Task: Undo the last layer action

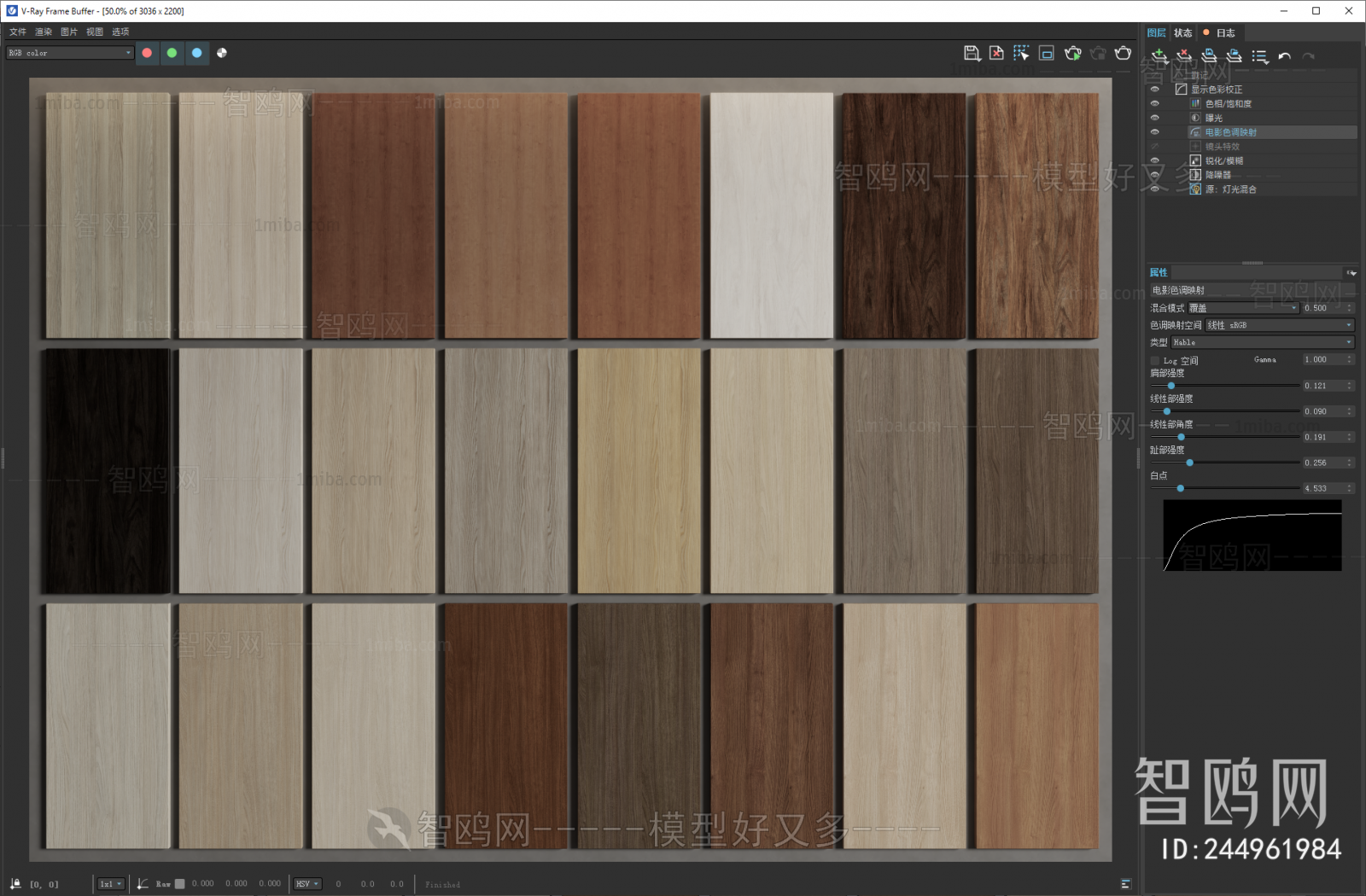Action: pos(1284,56)
